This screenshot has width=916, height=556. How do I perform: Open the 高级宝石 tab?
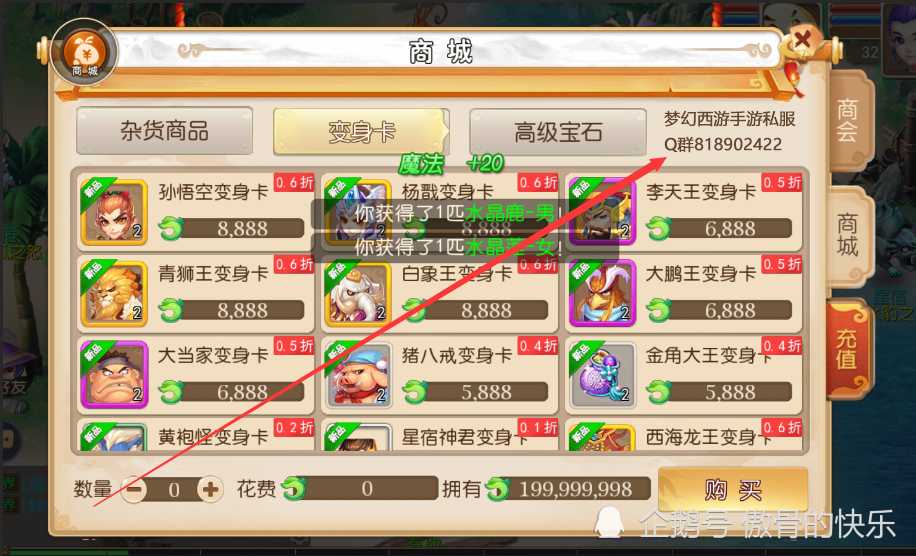click(558, 132)
